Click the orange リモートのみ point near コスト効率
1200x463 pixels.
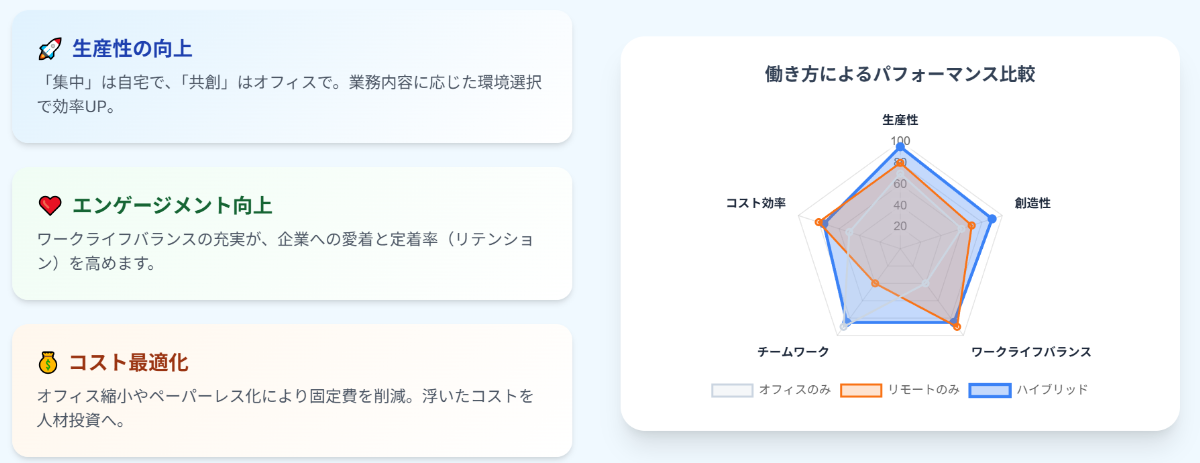click(x=819, y=223)
